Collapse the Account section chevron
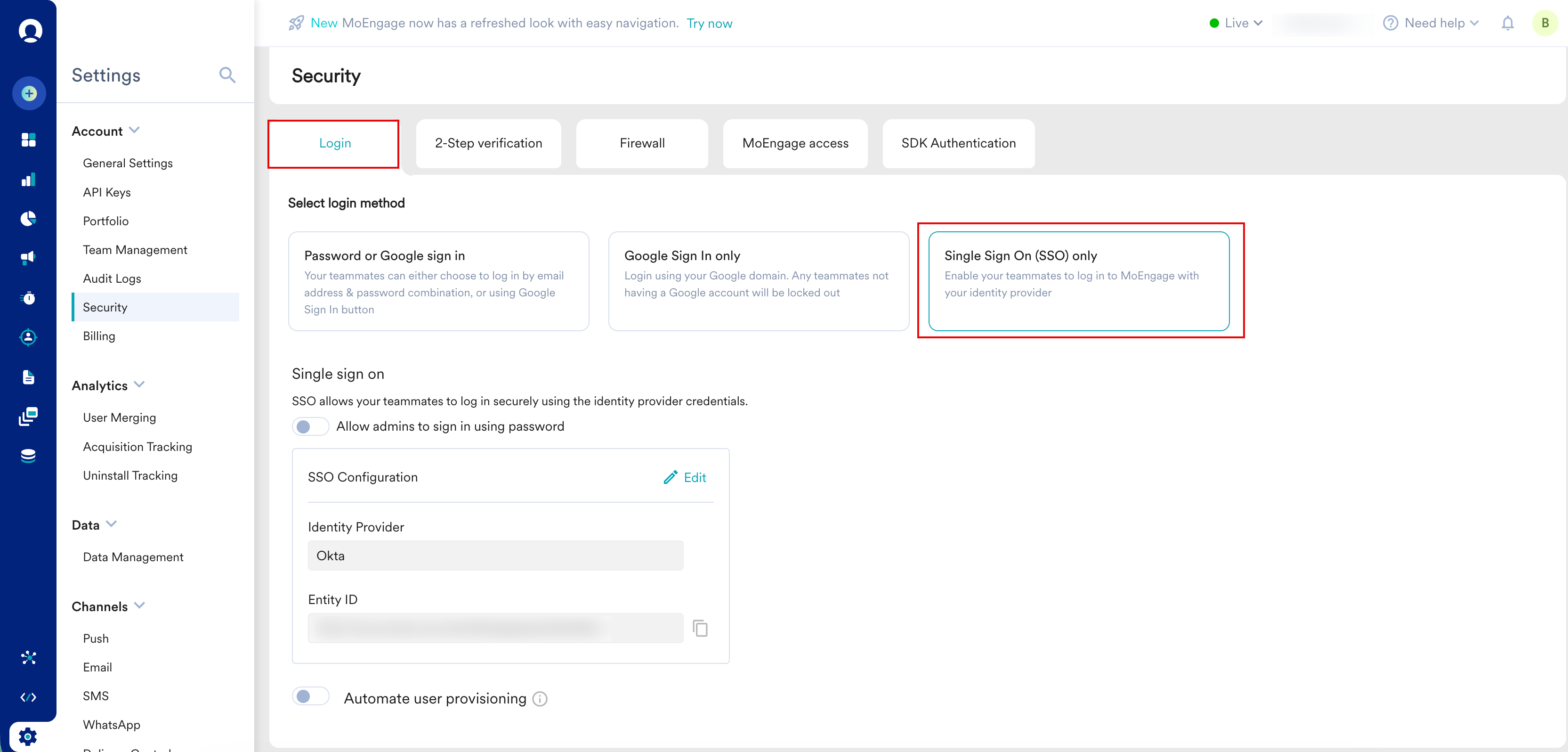 (135, 131)
